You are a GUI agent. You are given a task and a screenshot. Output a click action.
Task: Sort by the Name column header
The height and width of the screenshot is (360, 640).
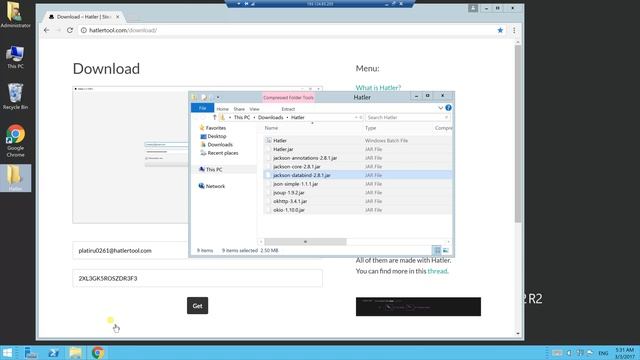click(x=271, y=128)
